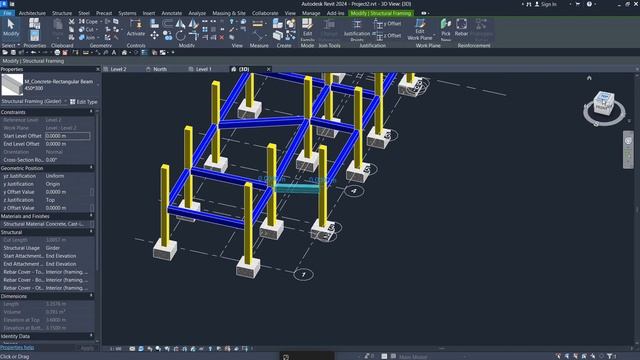Click the Sign In button

[545, 4]
